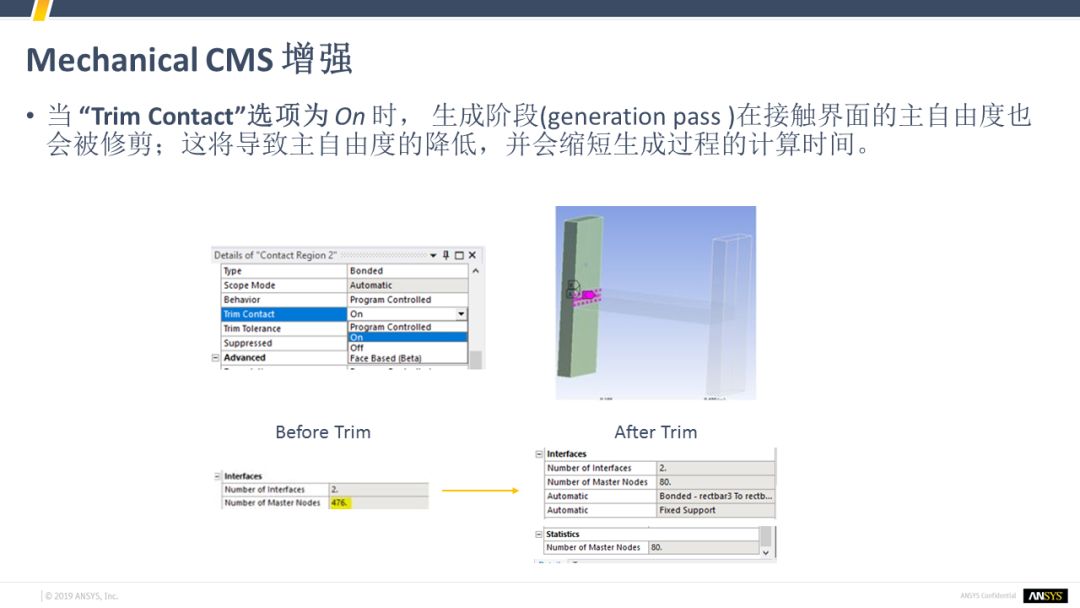Click 80. value in After Trim Interfaces group
This screenshot has height=608, width=1080.
click(x=716, y=483)
